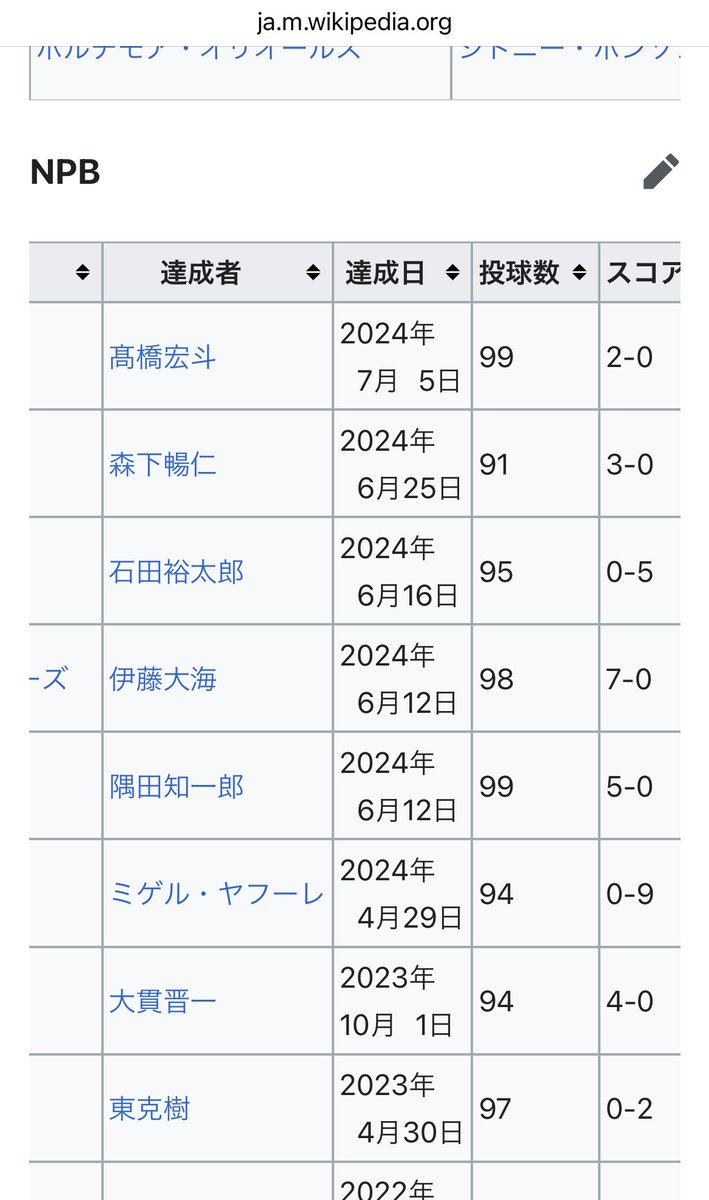Open the ミゲル・ヤフーレ player page
Viewport: 709px width, 1200px height.
click(216, 894)
